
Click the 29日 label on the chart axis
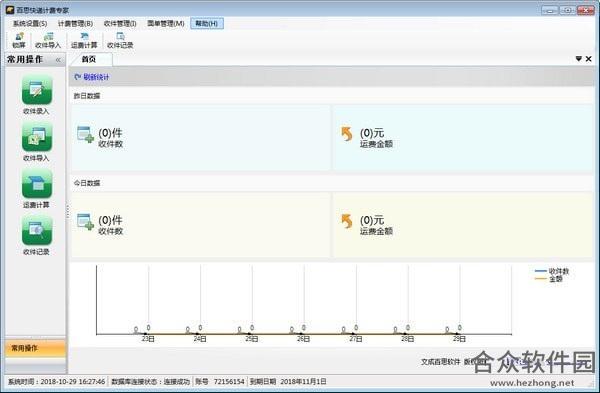pos(459,339)
